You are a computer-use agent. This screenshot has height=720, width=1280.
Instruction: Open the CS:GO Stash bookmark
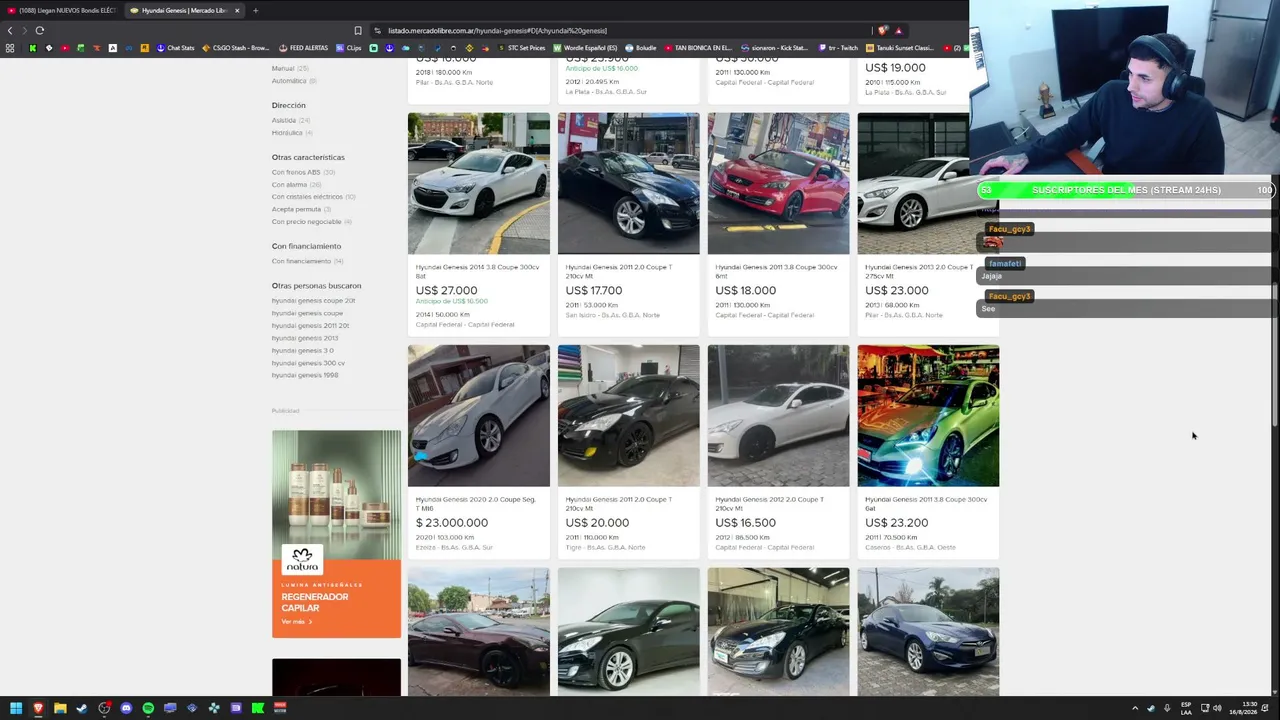click(236, 48)
